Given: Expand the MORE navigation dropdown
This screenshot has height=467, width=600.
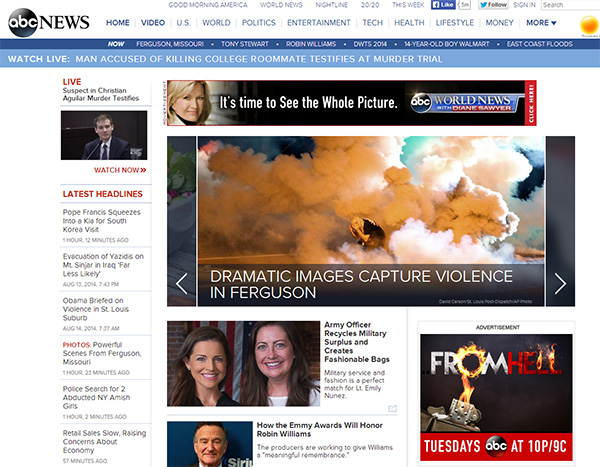Looking at the screenshot, I should point(541,22).
